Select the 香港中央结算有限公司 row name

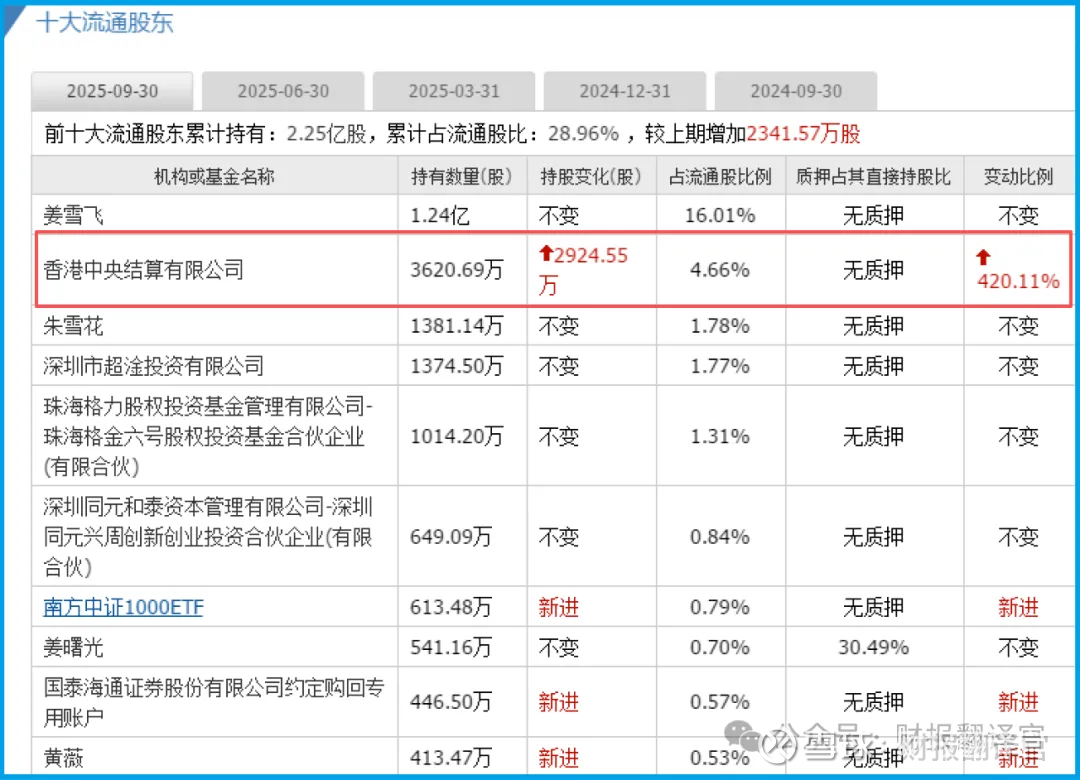(143, 269)
